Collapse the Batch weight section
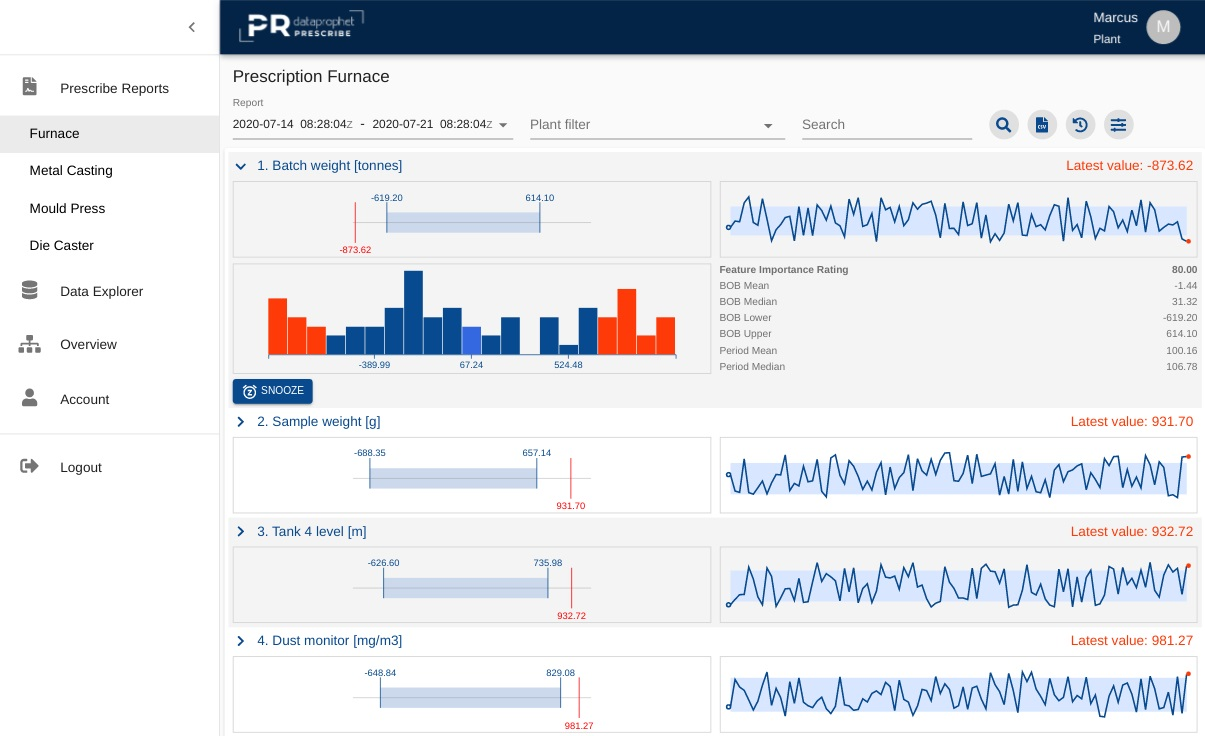The width and height of the screenshot is (1205, 736). tap(240, 166)
